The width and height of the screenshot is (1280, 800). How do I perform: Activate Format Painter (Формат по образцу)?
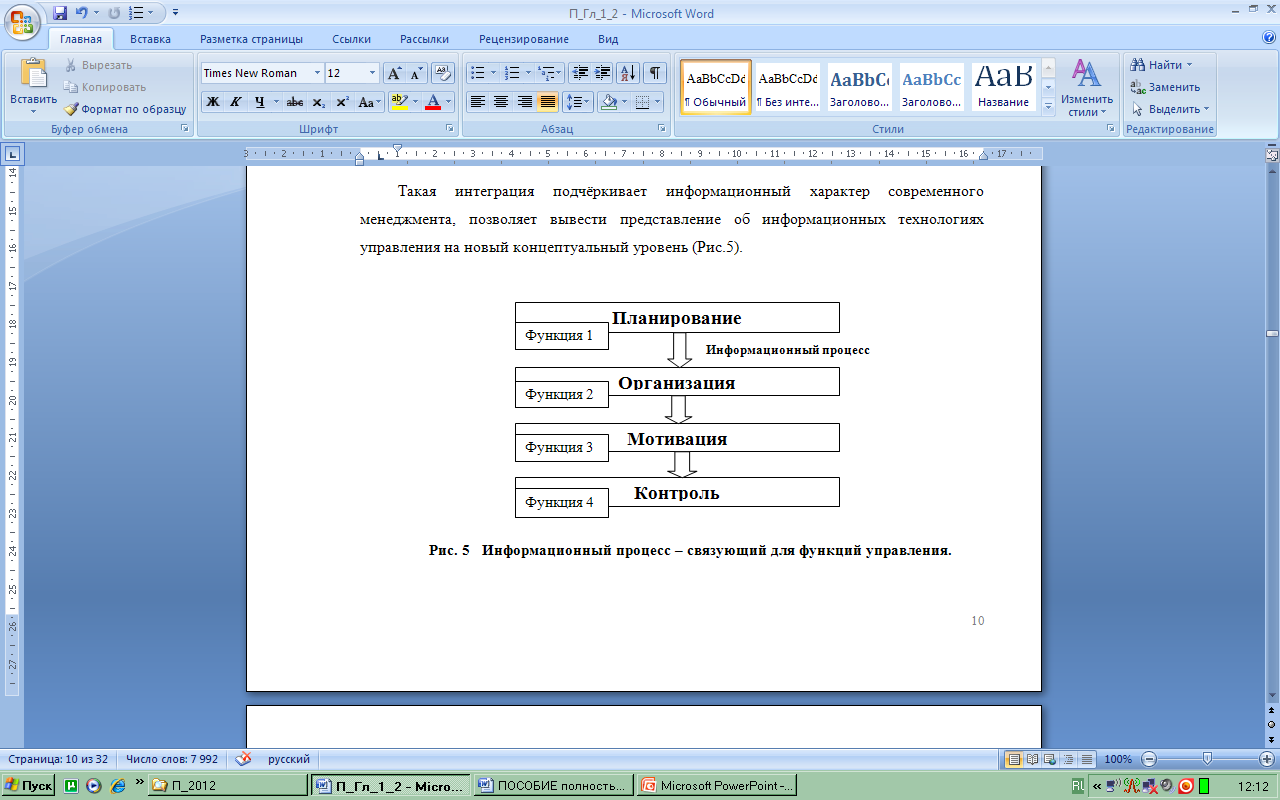125,109
